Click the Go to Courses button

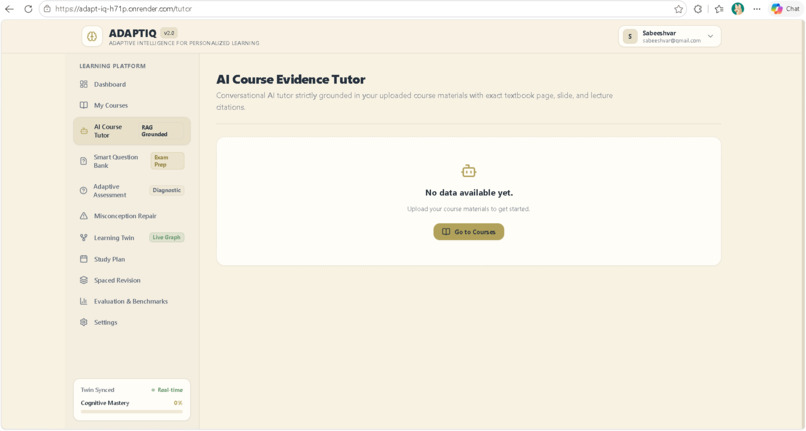click(x=468, y=232)
